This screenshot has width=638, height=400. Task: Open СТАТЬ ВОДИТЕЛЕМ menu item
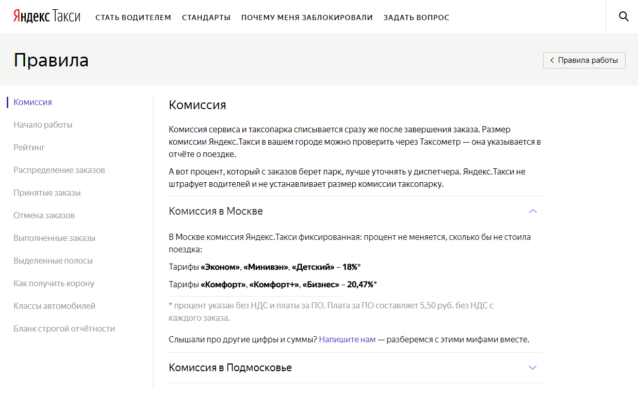pyautogui.click(x=133, y=17)
